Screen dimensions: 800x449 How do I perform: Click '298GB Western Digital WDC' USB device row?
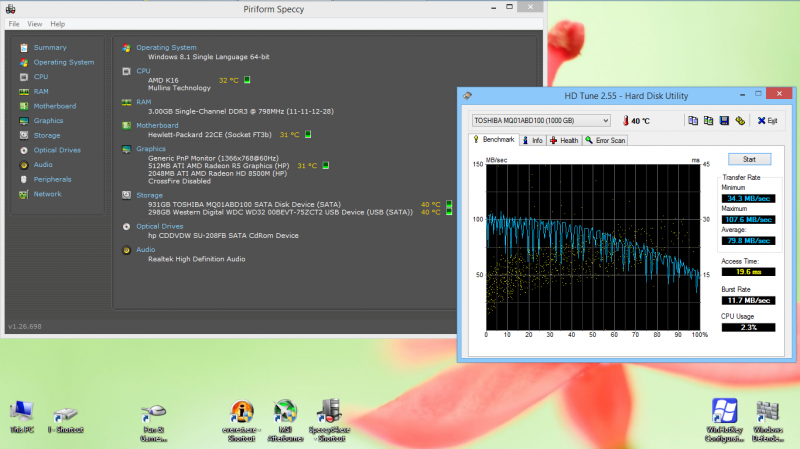[280, 212]
